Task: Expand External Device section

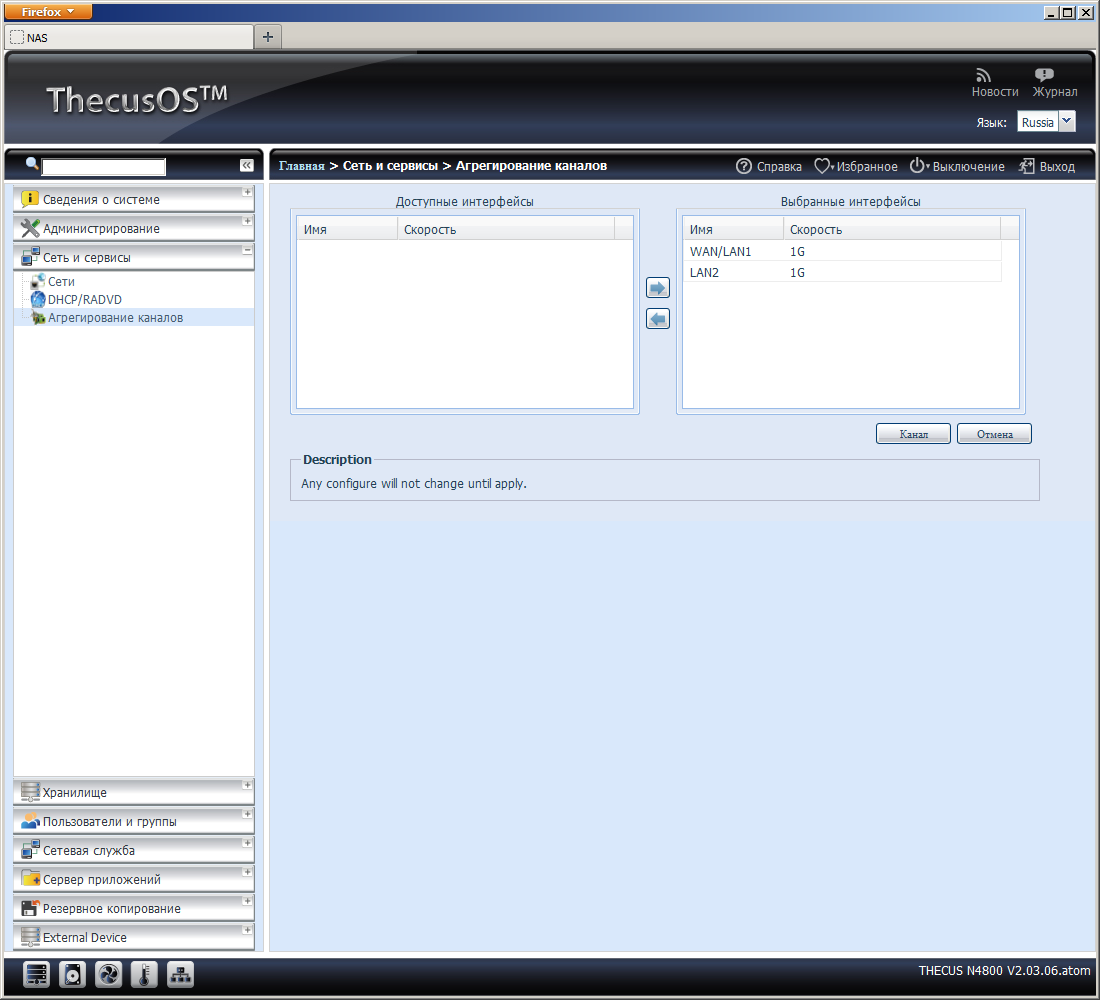Action: (x=134, y=938)
